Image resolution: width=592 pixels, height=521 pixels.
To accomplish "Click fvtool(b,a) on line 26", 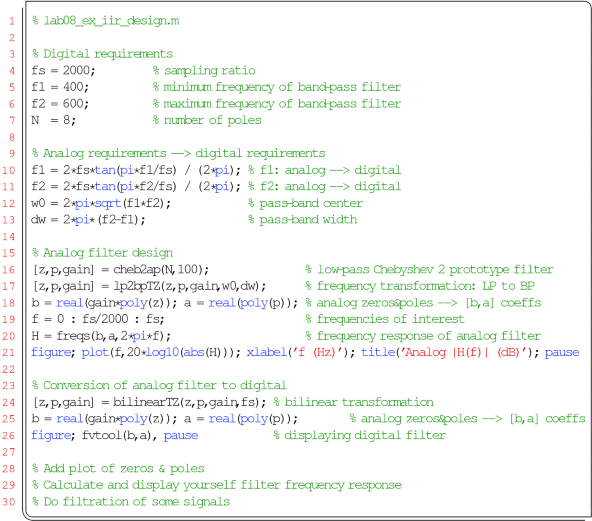I will click(x=119, y=436).
